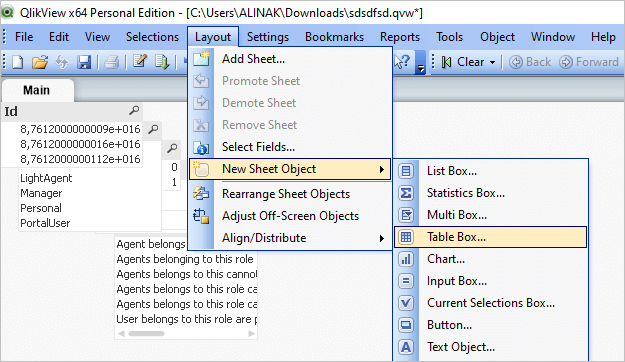This screenshot has height=362, width=625.
Task: Open the Settings menu
Action: [x=267, y=37]
